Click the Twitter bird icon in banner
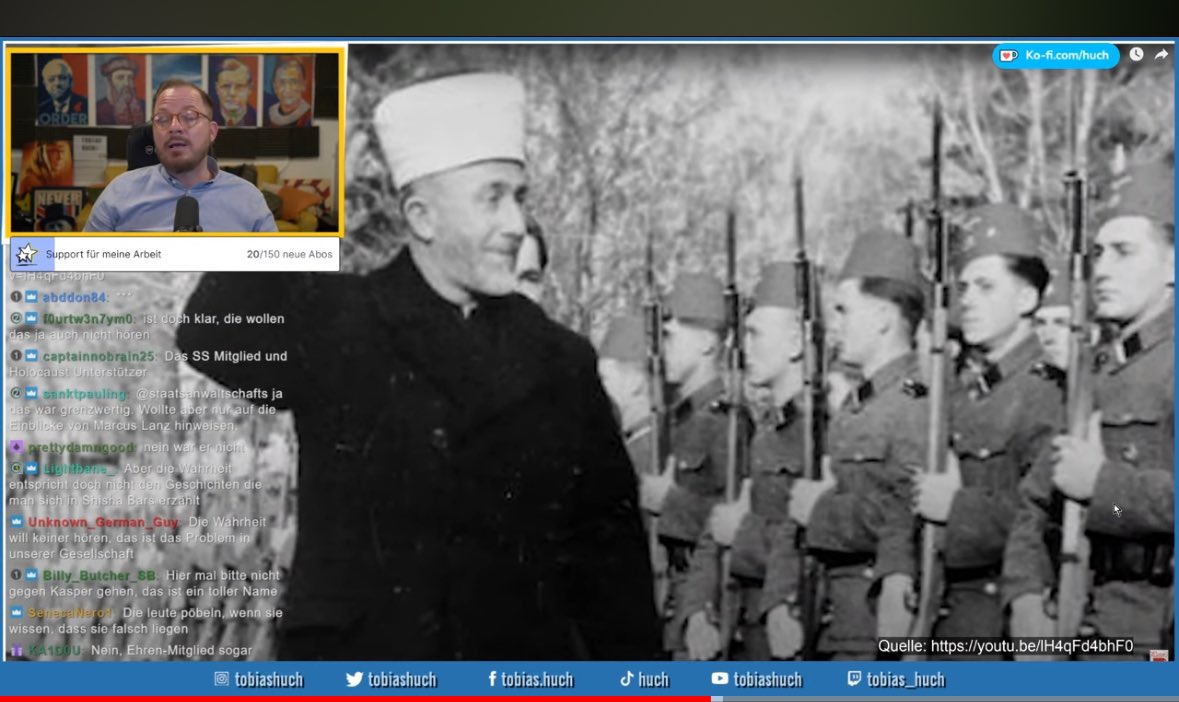 [x=354, y=679]
